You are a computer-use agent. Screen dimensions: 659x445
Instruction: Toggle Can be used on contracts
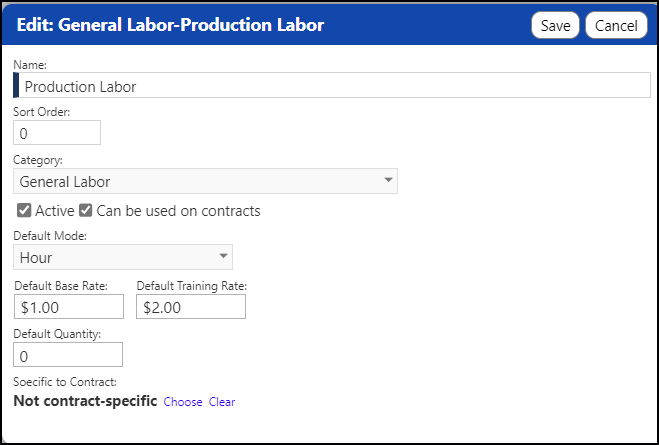coord(85,210)
